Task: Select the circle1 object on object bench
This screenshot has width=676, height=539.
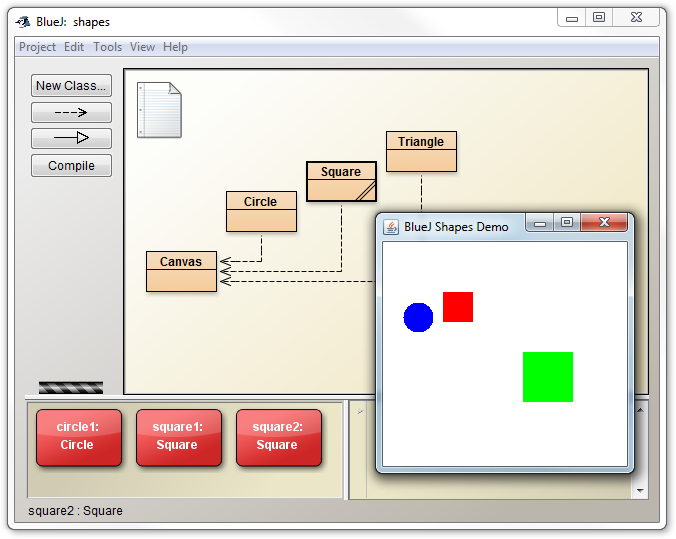Action: pyautogui.click(x=79, y=437)
